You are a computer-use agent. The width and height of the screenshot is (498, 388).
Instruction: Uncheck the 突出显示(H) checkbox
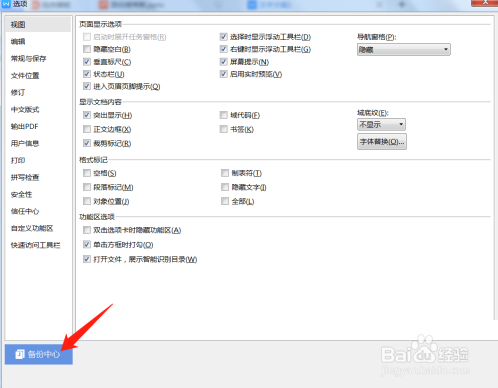pyautogui.click(x=87, y=115)
